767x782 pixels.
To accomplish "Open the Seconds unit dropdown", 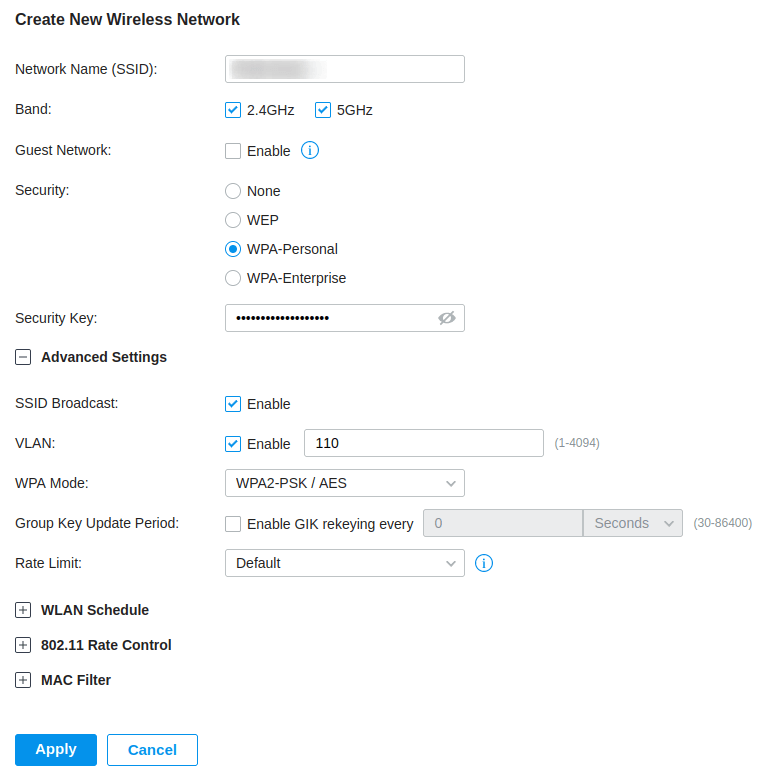I will pyautogui.click(x=633, y=523).
